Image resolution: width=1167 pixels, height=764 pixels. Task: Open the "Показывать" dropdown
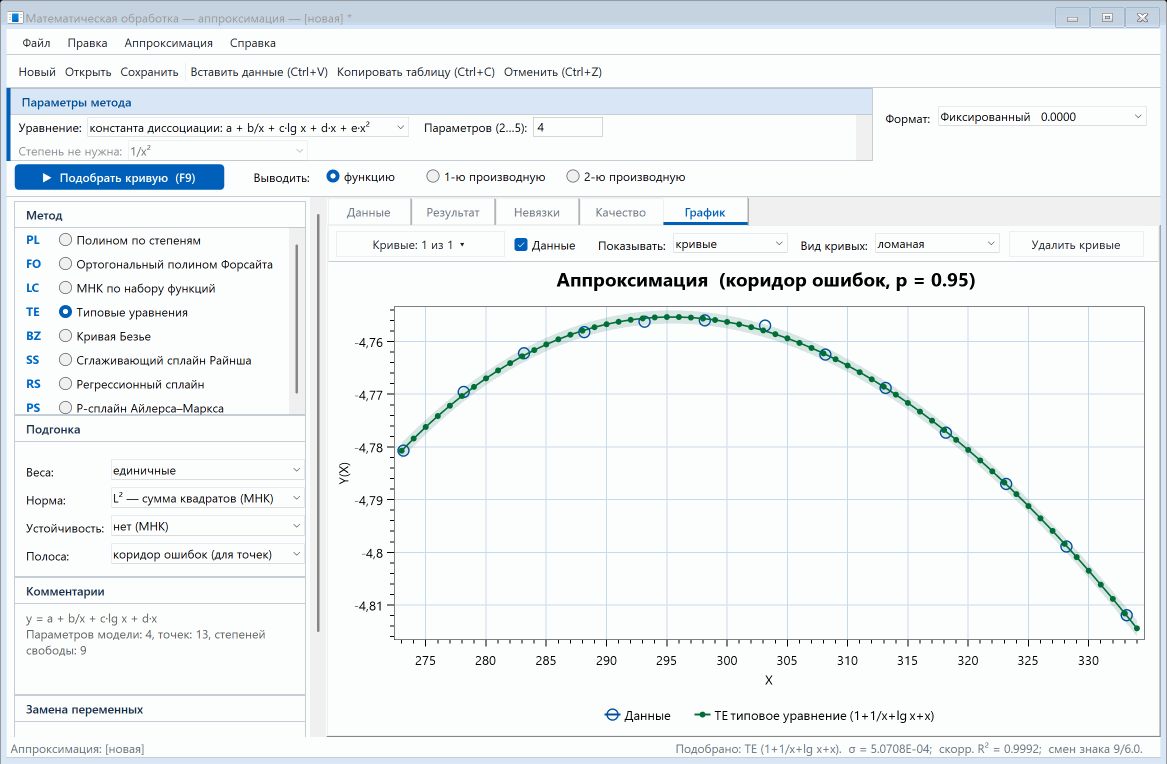coord(729,244)
